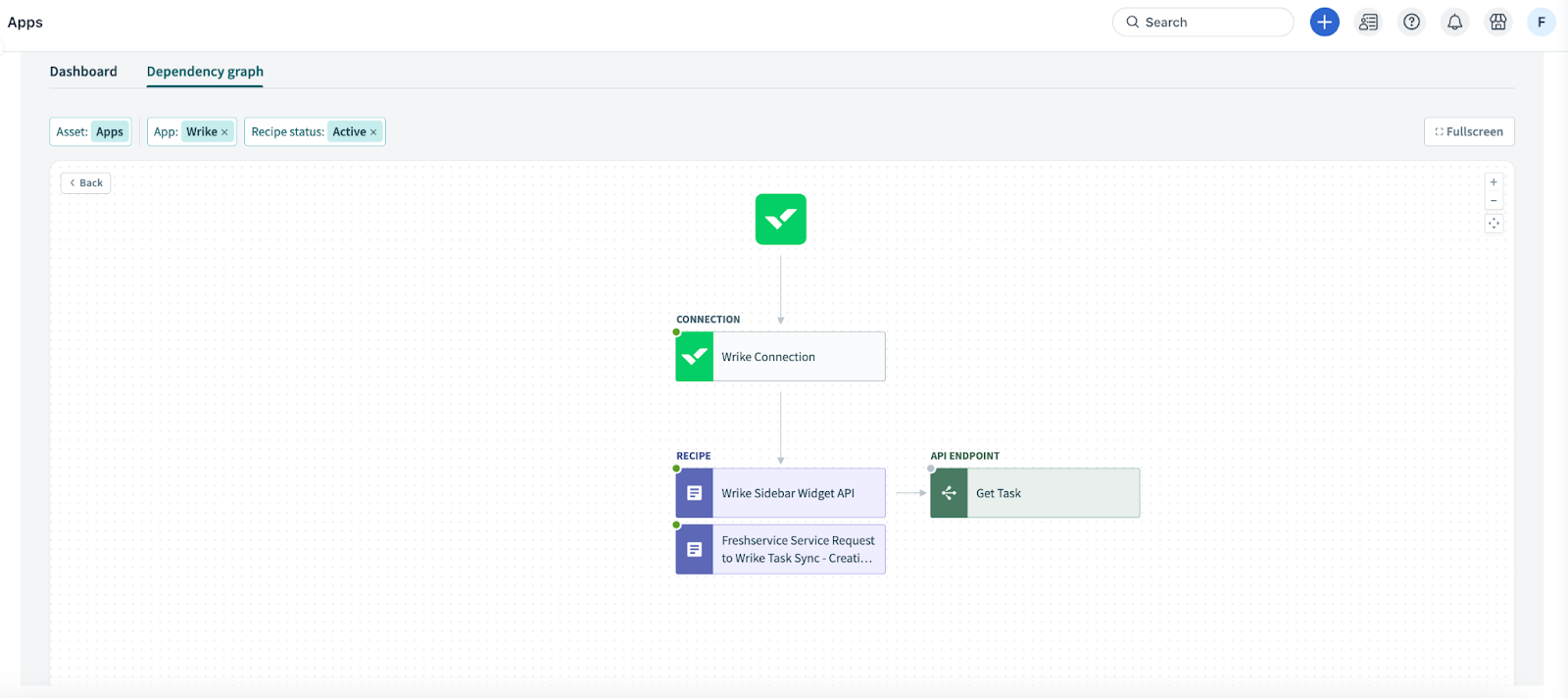The height and width of the screenshot is (698, 1568).
Task: Click the Apps page title
Action: pyautogui.click(x=25, y=23)
